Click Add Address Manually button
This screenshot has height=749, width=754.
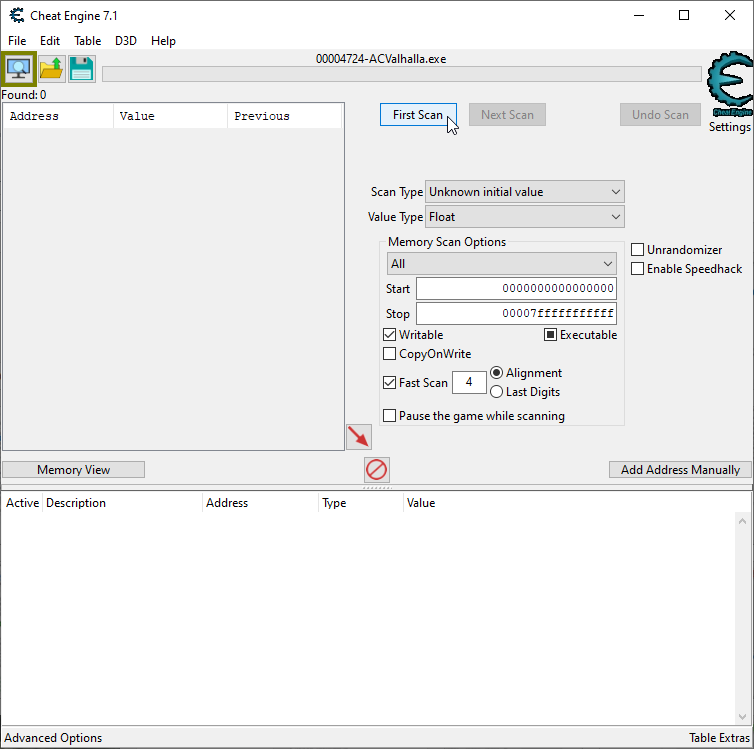(x=680, y=469)
